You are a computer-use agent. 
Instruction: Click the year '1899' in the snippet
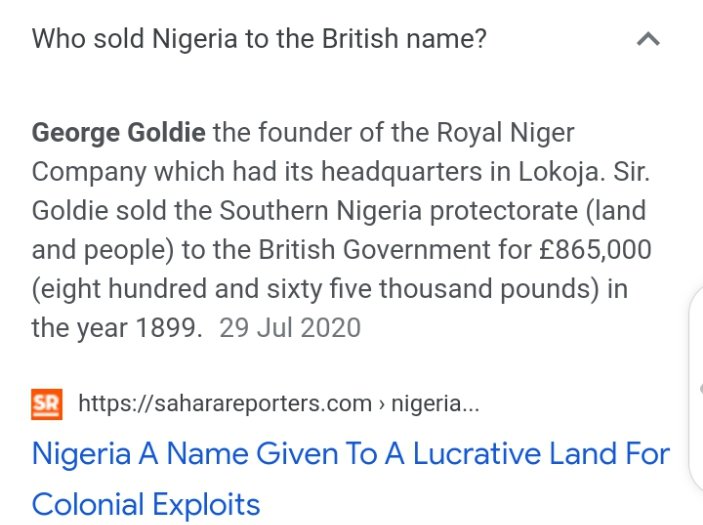(166, 328)
